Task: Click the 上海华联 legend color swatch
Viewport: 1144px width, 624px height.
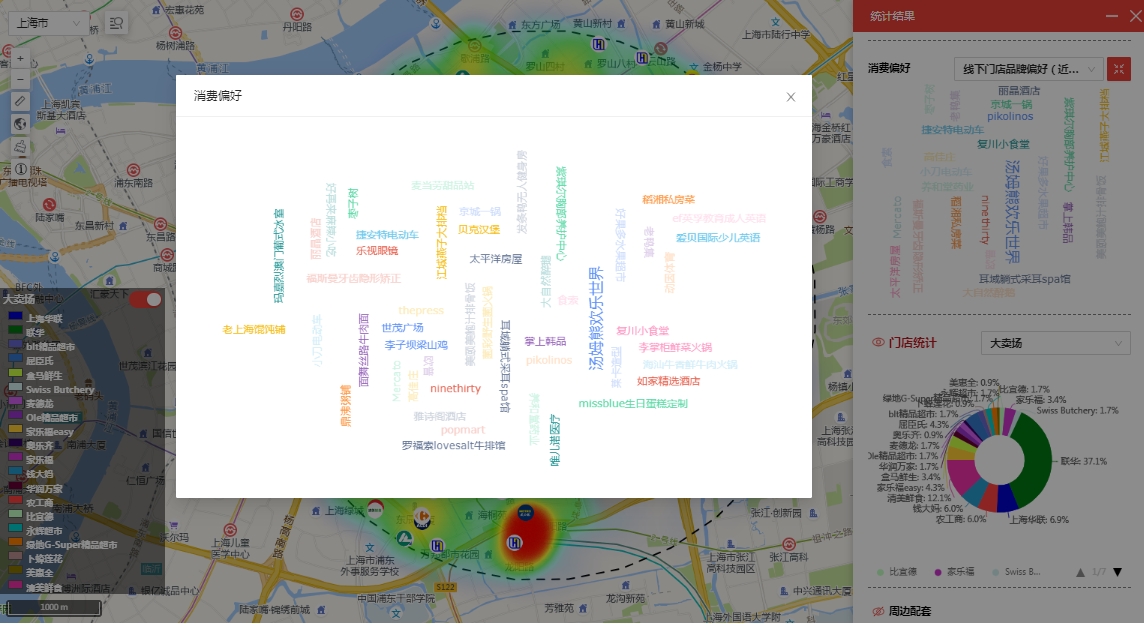Action: click(15, 317)
